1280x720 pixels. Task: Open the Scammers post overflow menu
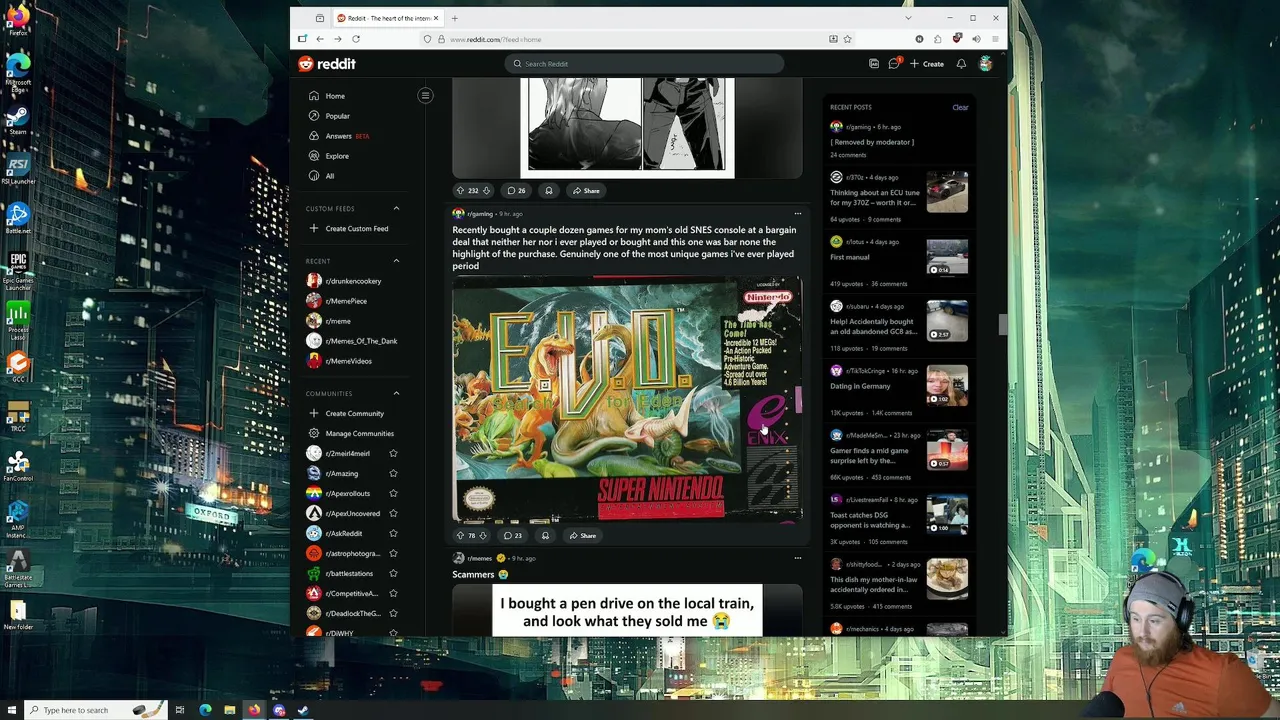point(797,558)
